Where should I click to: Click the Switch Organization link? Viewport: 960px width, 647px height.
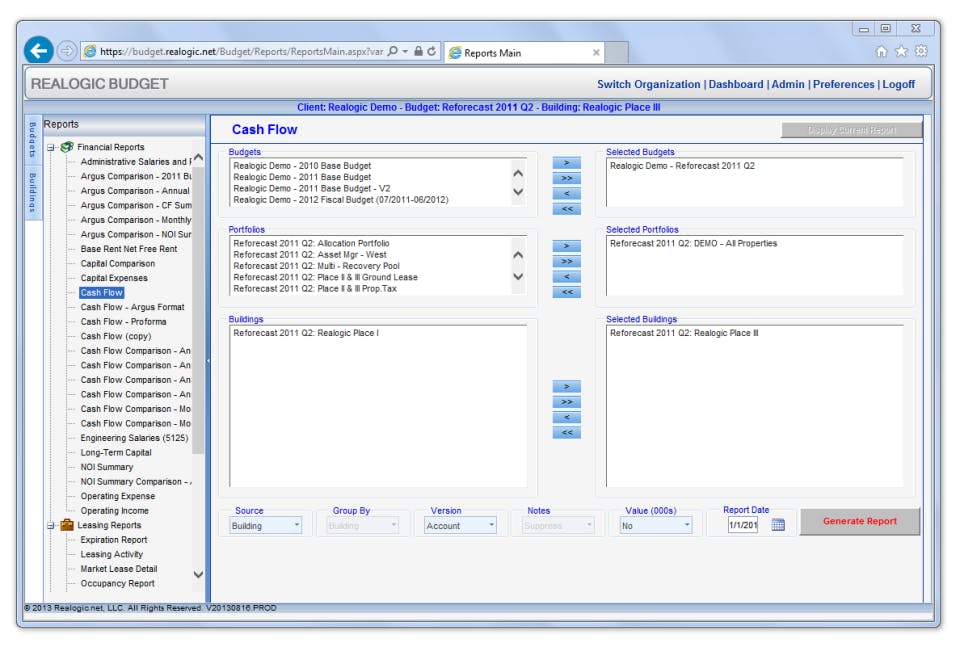pyautogui.click(x=648, y=84)
